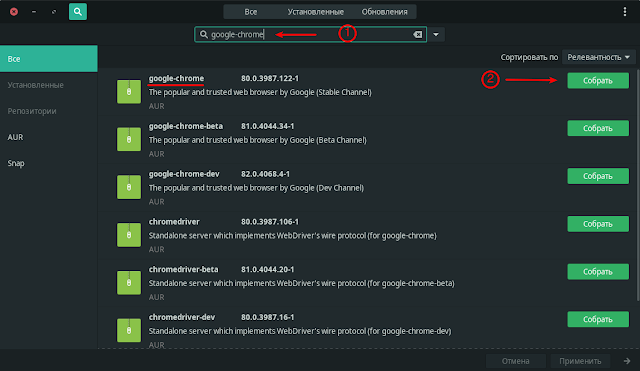Select Snap in the sidebar
The height and width of the screenshot is (371, 640).
(x=49, y=163)
